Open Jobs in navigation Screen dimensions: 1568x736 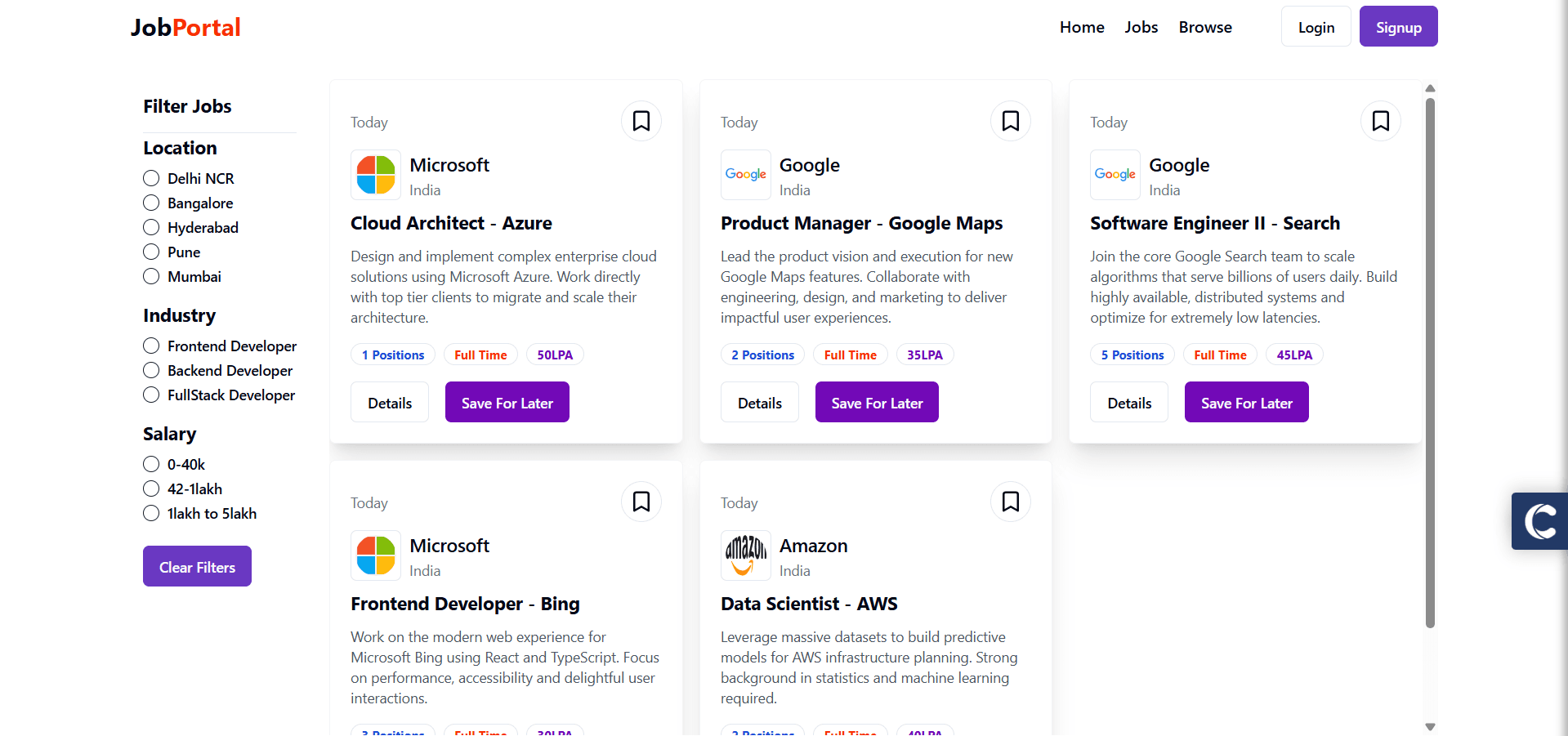point(1141,27)
